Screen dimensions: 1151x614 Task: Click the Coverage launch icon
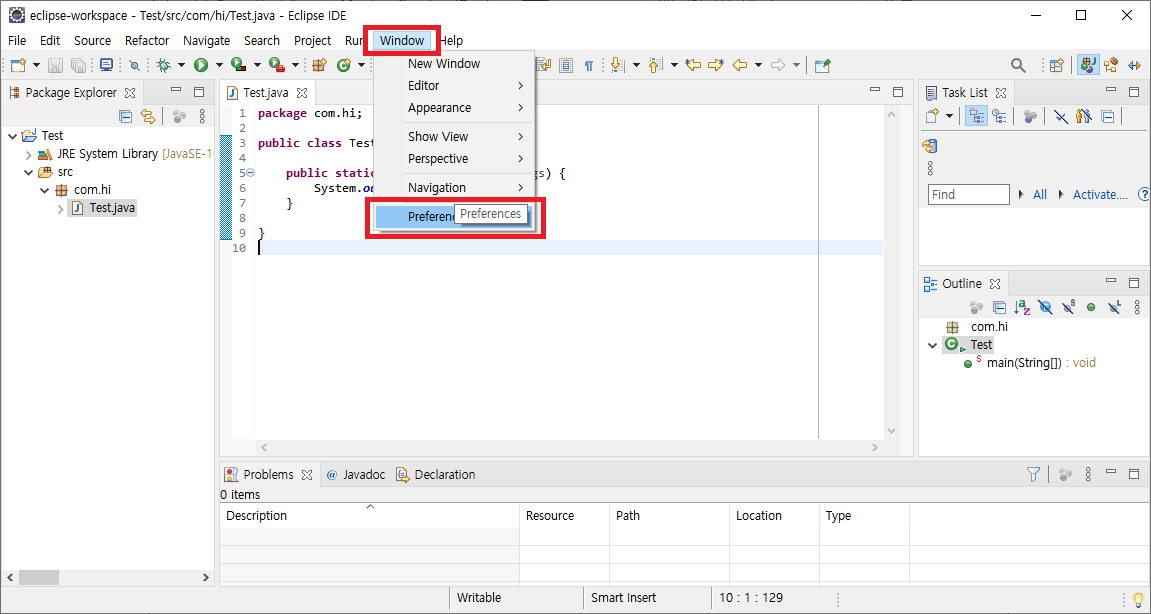click(x=239, y=65)
